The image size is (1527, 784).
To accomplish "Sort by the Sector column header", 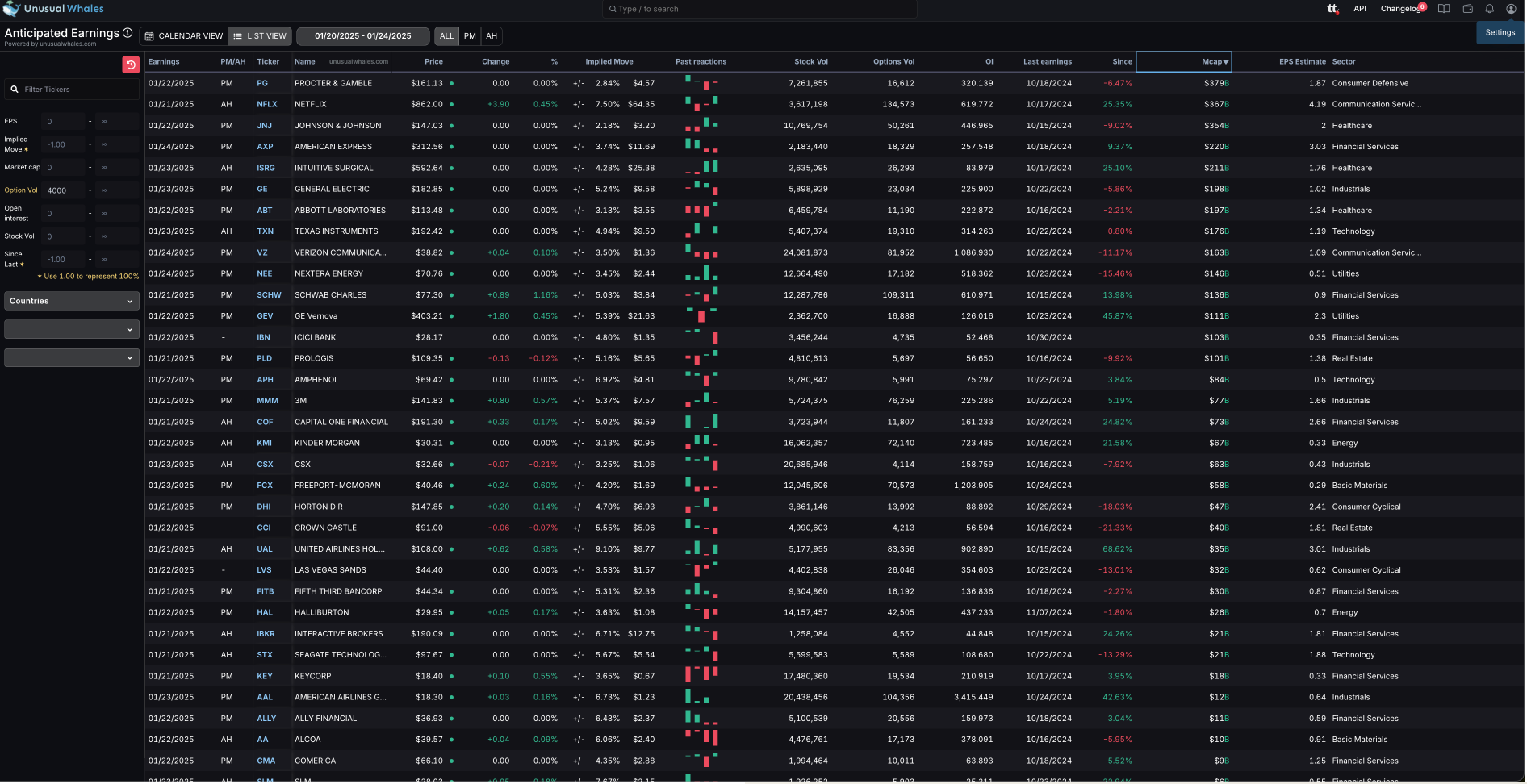I will coord(1344,62).
